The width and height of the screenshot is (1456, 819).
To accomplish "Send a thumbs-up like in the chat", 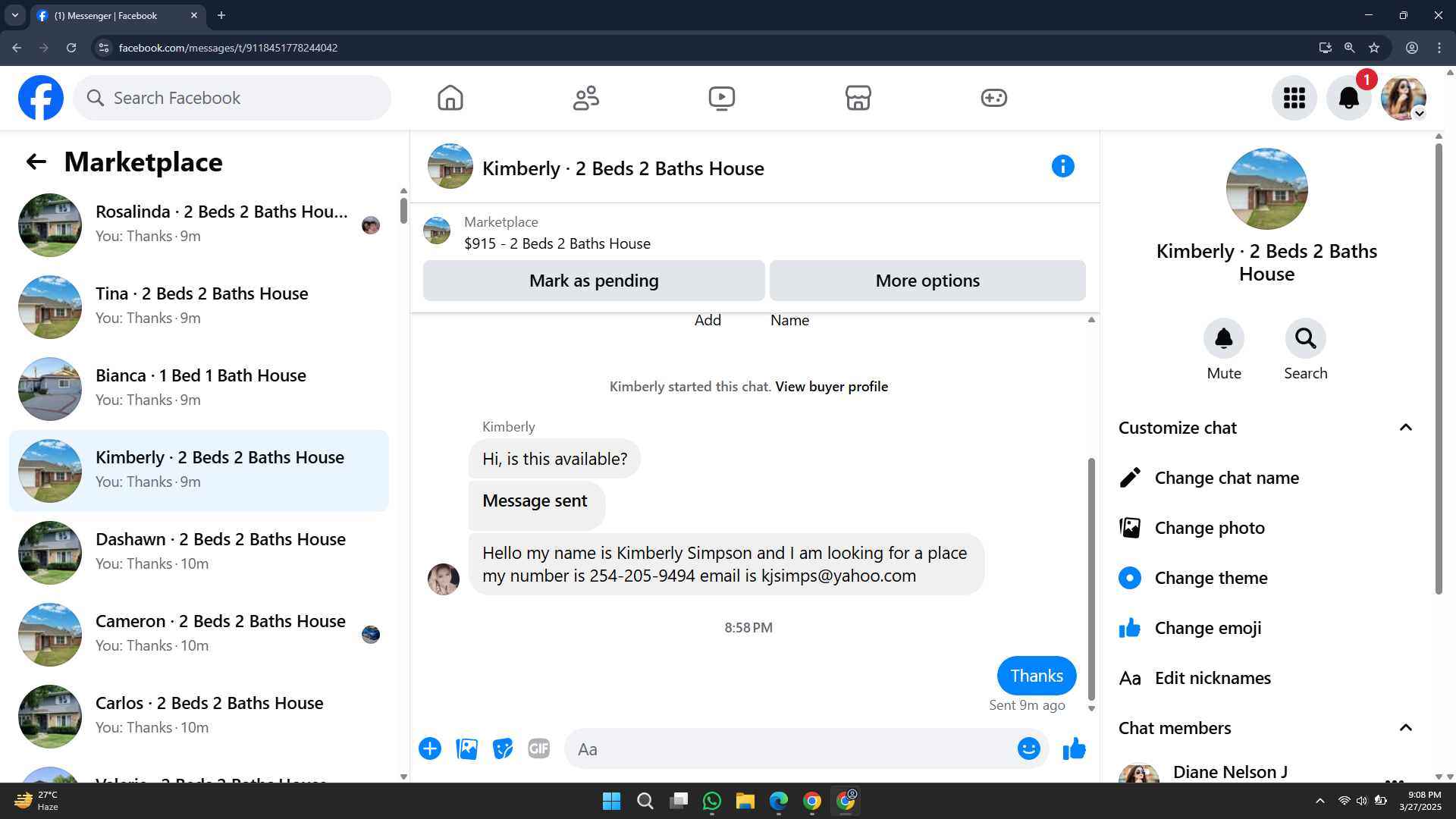I will [1074, 748].
